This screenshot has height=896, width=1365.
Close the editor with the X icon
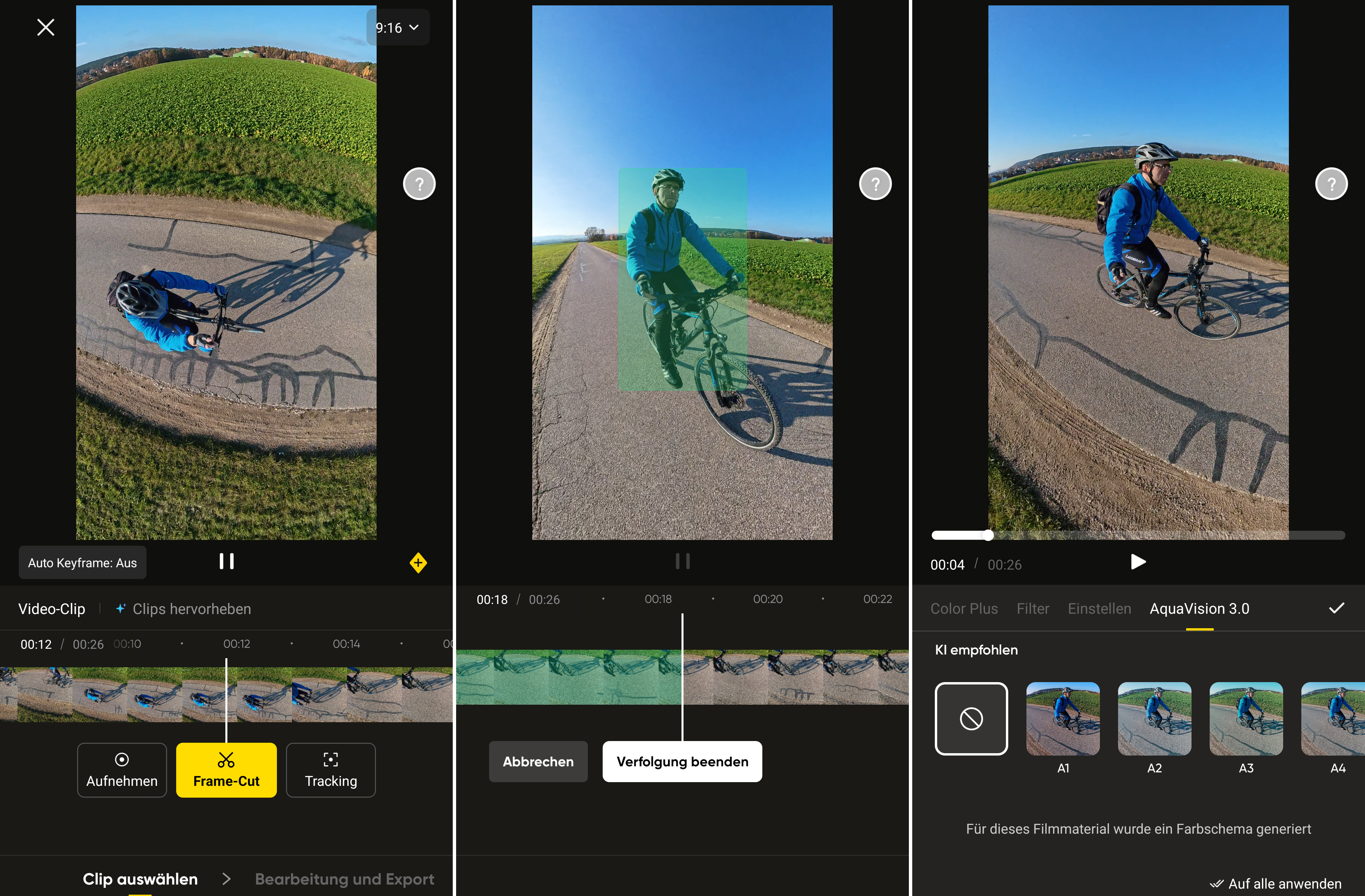(46, 27)
